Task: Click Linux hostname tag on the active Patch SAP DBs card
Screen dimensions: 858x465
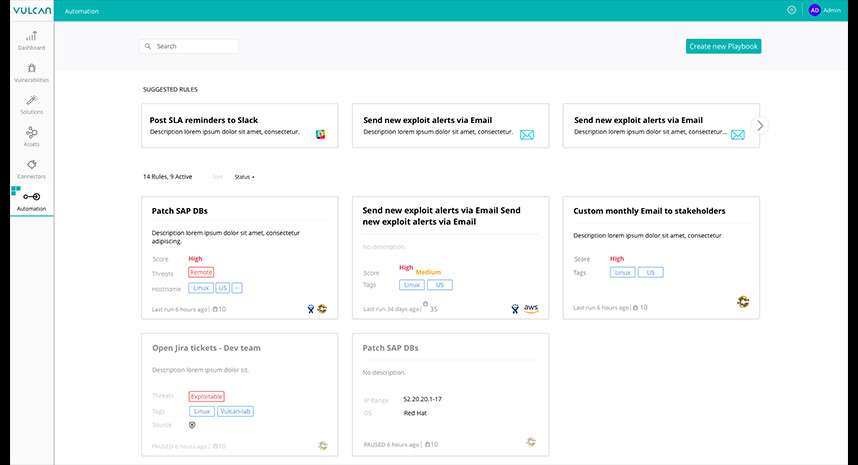Action: (x=201, y=288)
